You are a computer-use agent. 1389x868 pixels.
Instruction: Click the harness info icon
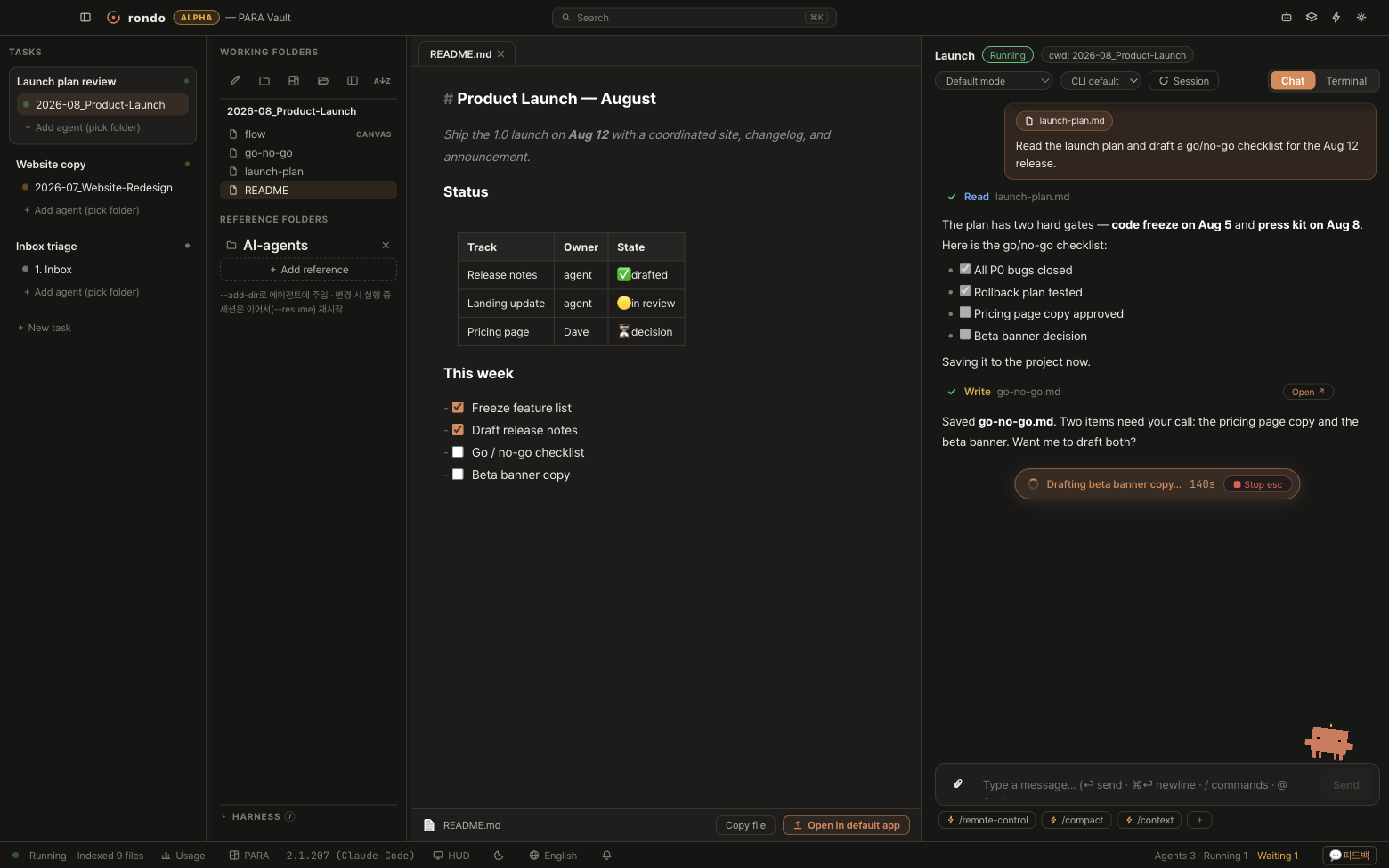(x=290, y=816)
